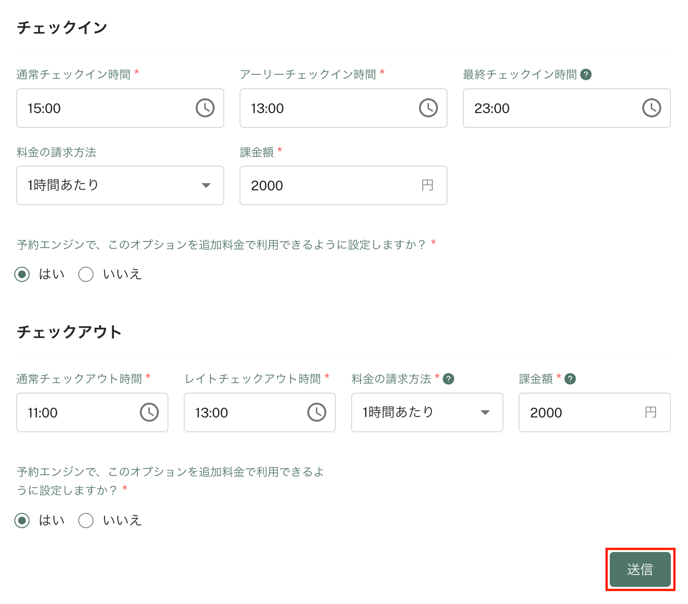
Task: Open time picker for アーリーチェックイン時間
Action: 428,108
